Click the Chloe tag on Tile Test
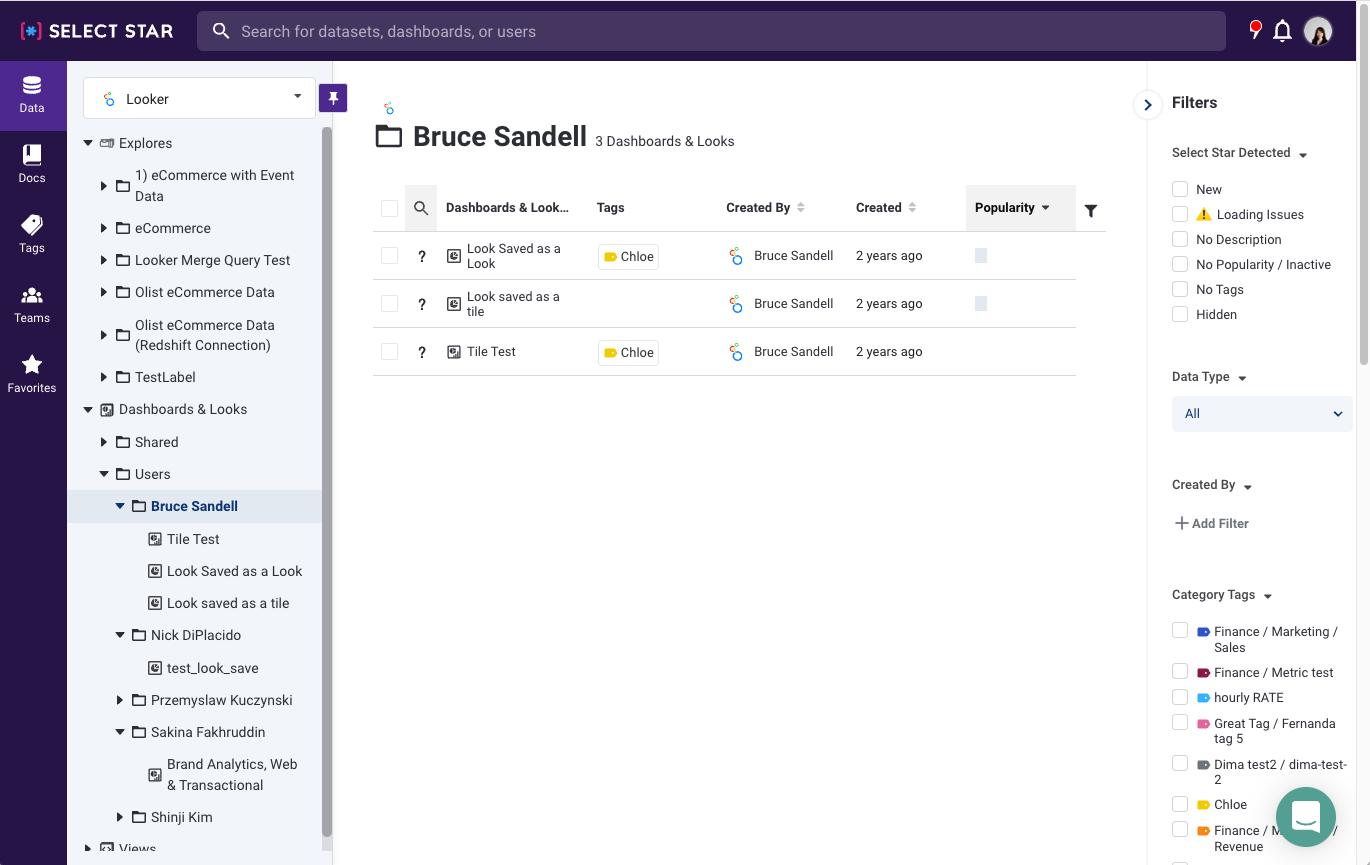Image resolution: width=1370 pixels, height=865 pixels. click(x=628, y=352)
